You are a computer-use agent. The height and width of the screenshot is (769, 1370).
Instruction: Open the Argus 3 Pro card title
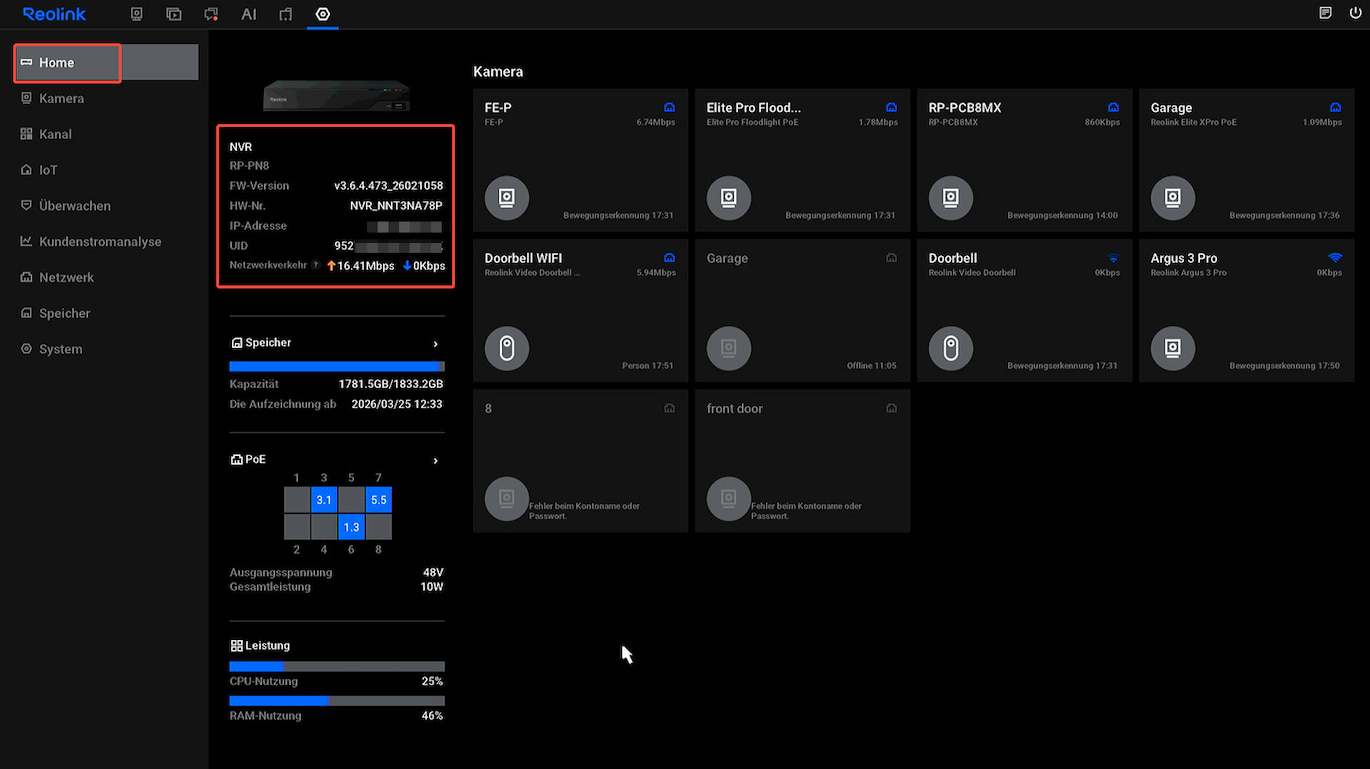click(x=1184, y=258)
